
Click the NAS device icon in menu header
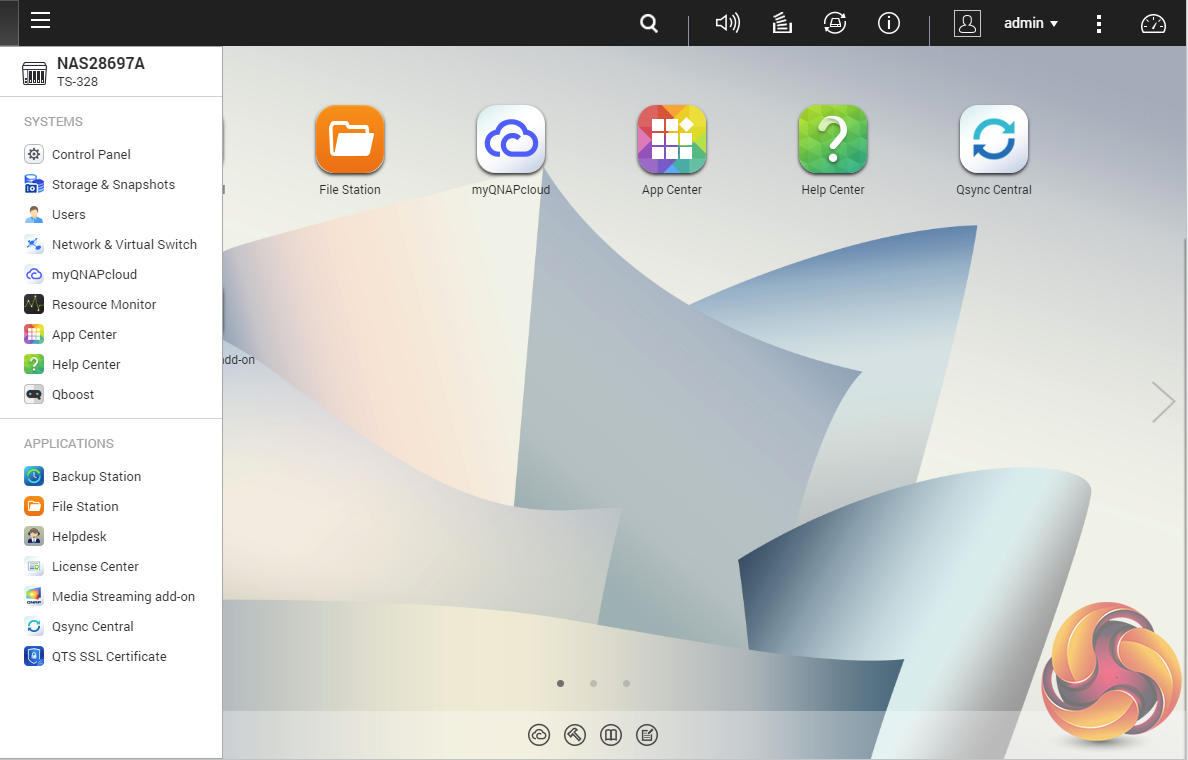(x=34, y=73)
